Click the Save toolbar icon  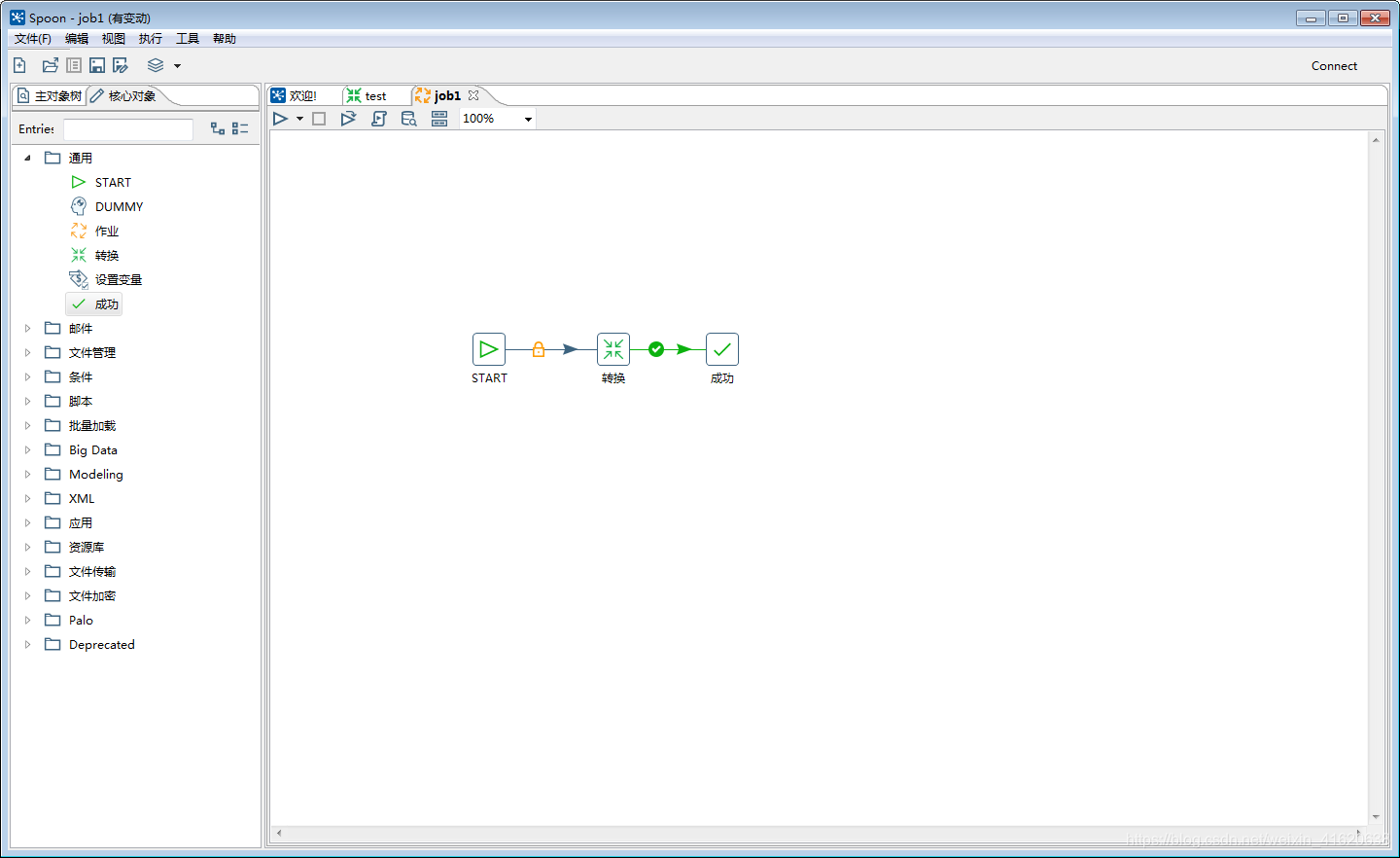coord(97,65)
